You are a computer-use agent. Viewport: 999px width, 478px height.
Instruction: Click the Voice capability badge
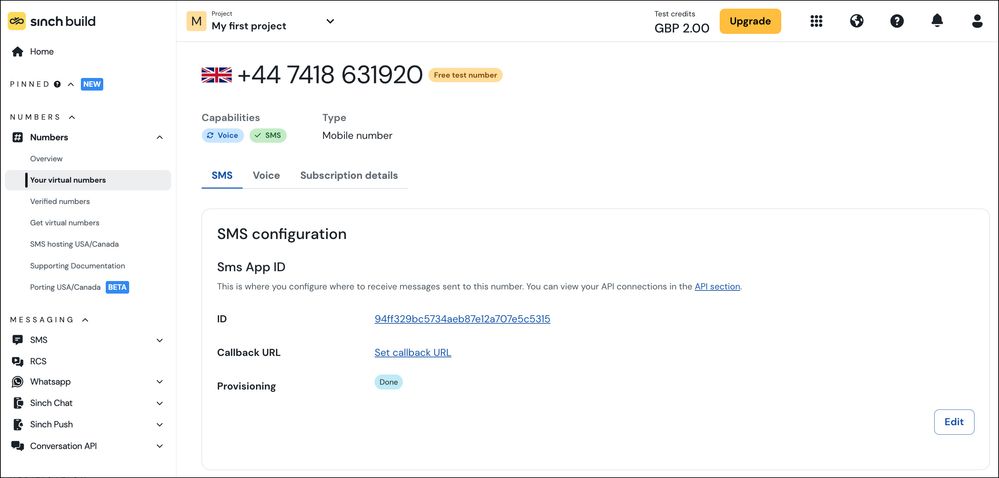[x=223, y=136]
